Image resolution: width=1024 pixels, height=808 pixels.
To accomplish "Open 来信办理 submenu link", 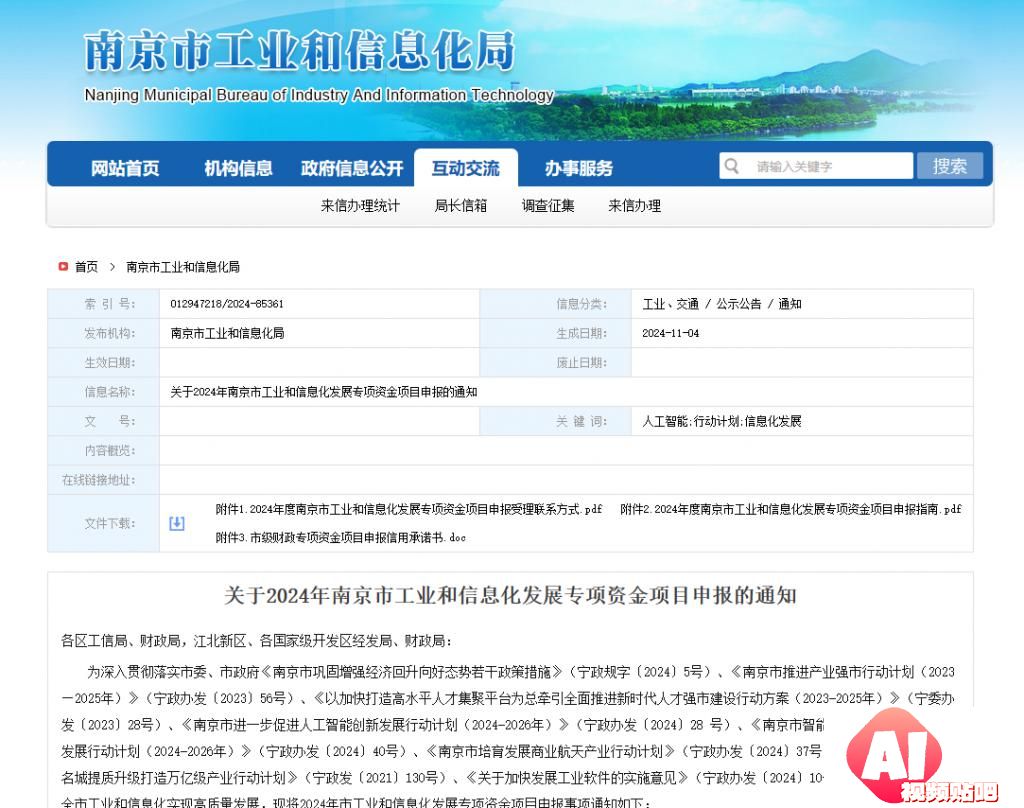I will 634,206.
